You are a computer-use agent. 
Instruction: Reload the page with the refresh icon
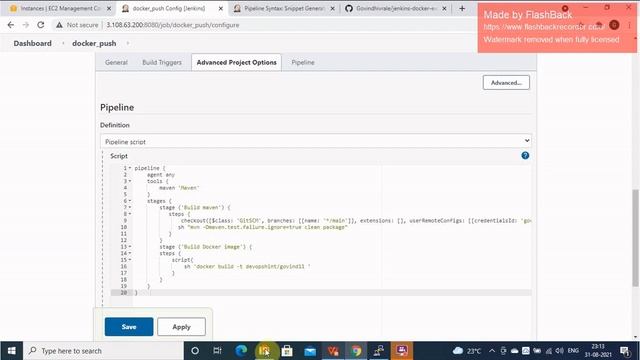pos(40,25)
